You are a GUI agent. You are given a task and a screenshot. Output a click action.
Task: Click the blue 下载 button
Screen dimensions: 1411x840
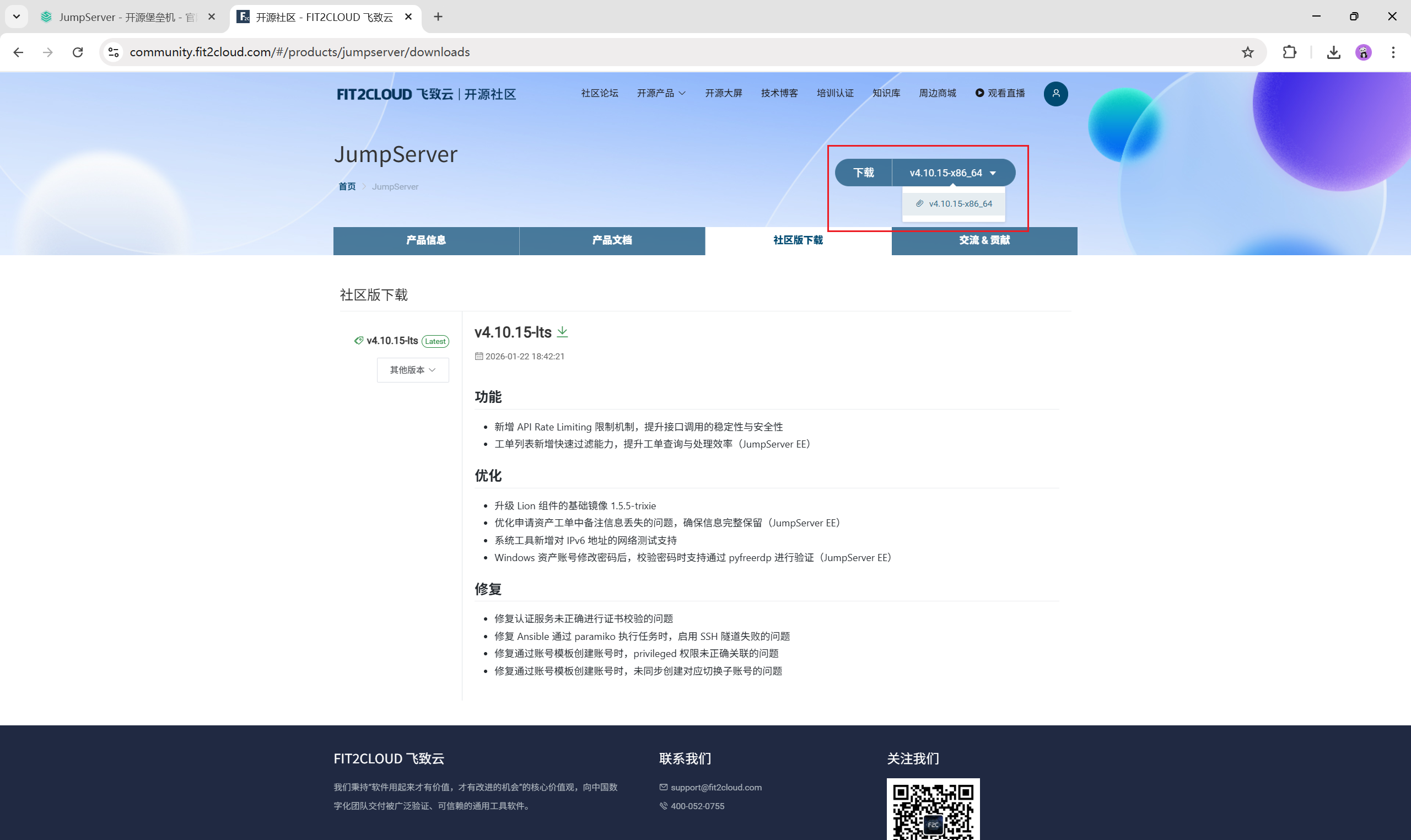click(863, 173)
